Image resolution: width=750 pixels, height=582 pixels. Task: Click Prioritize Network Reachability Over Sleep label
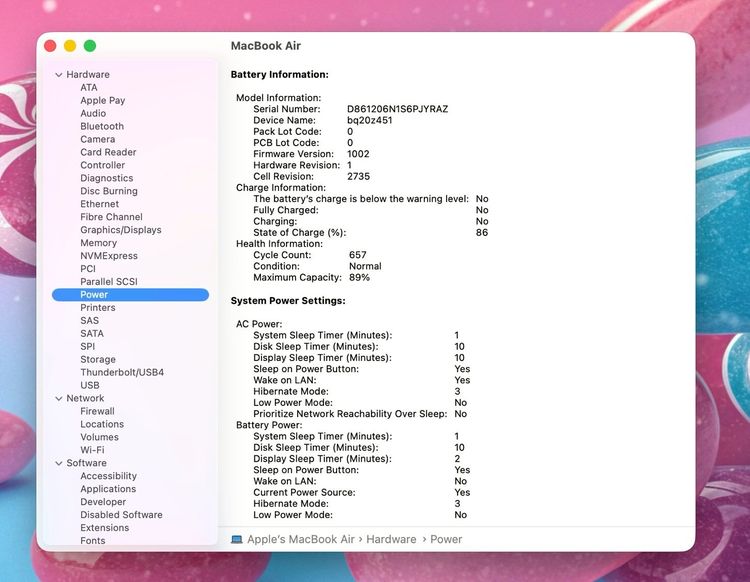tap(350, 414)
